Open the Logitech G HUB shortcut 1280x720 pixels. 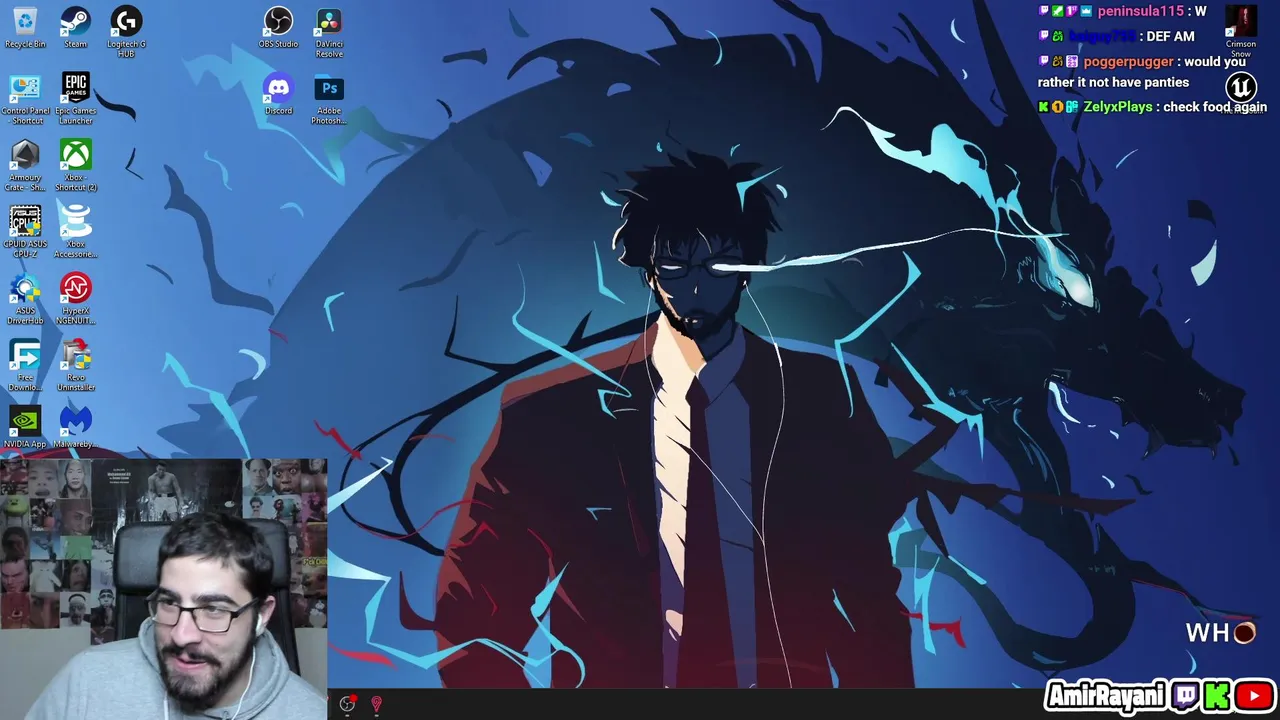[126, 32]
